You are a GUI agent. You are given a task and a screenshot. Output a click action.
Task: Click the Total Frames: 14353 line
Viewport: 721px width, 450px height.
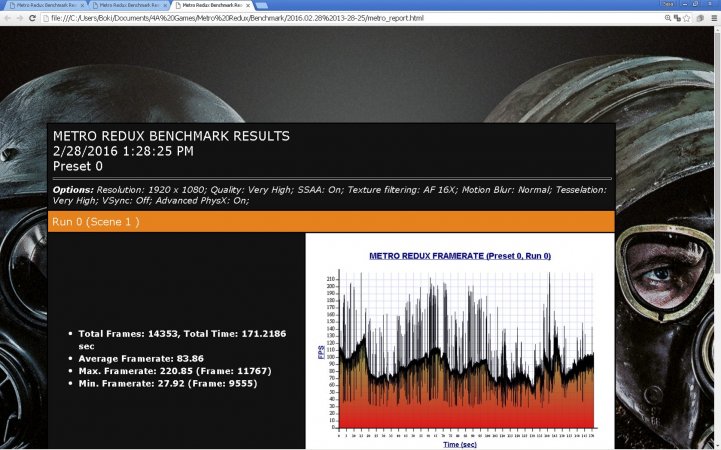click(x=182, y=340)
